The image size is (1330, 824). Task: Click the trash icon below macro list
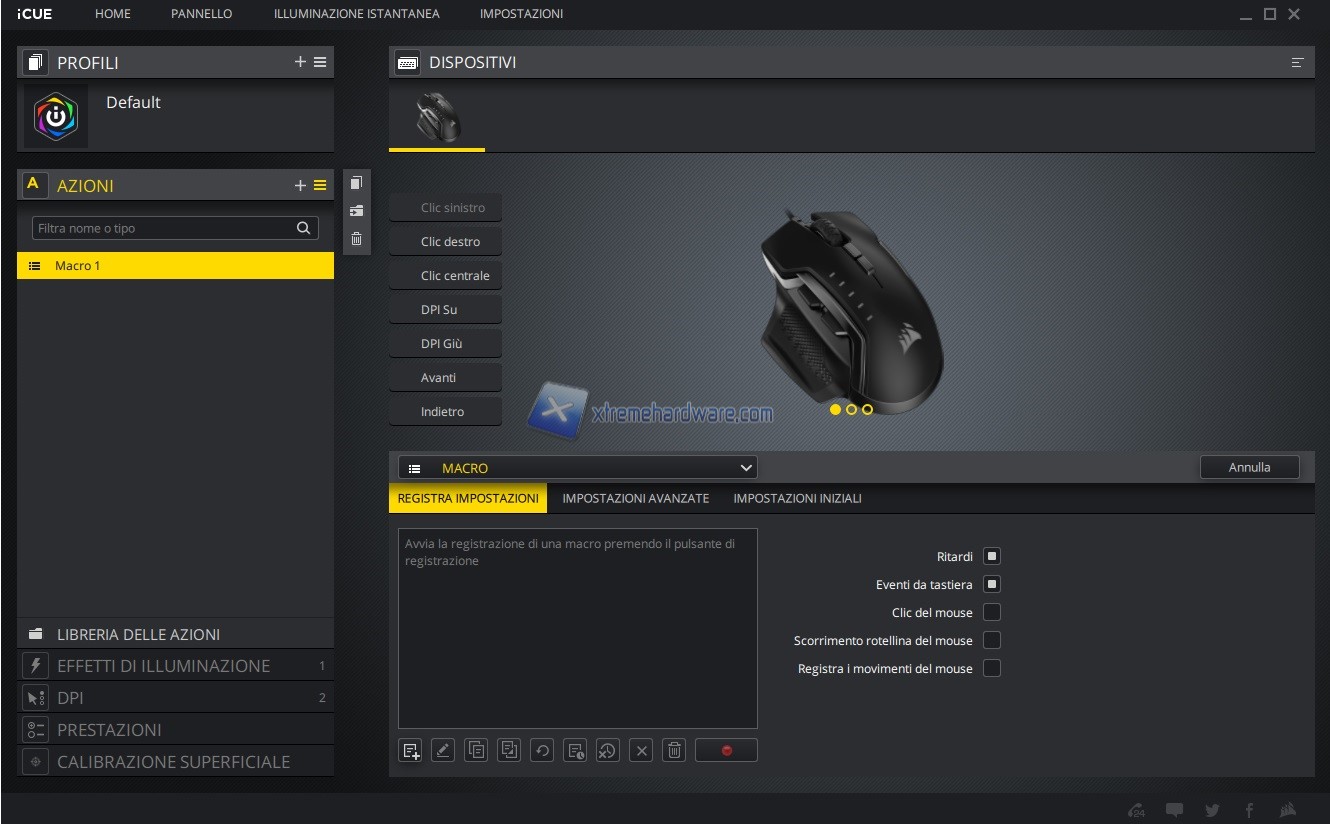(675, 750)
